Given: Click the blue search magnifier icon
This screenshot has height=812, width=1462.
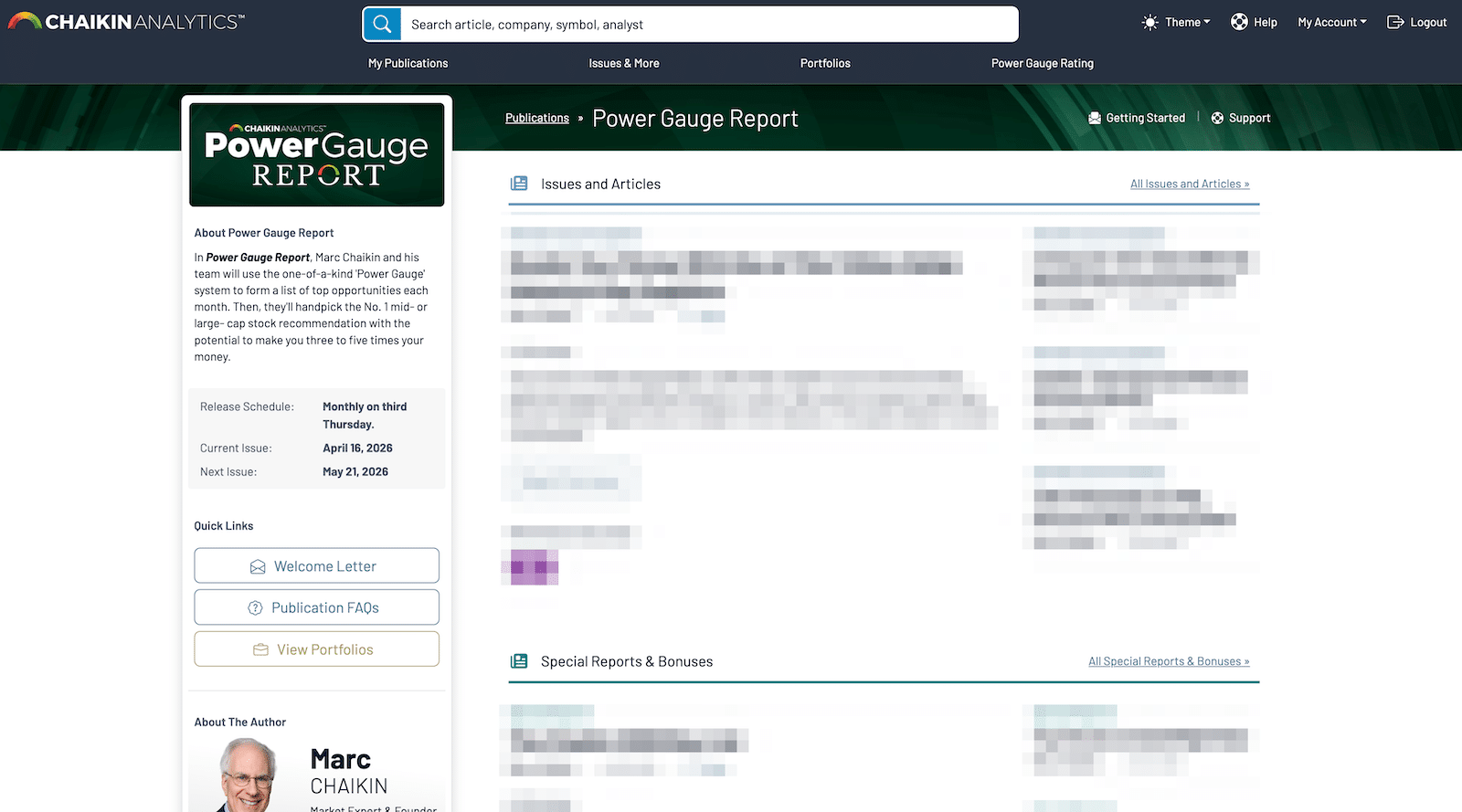Looking at the screenshot, I should 382,25.
